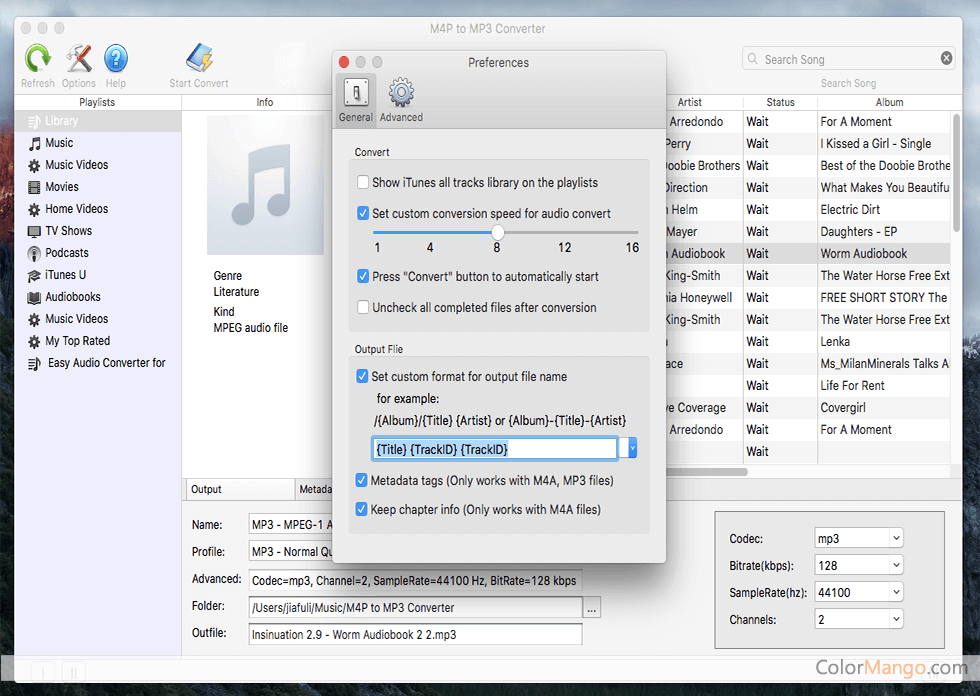The height and width of the screenshot is (696, 980).
Task: Select Podcasts icon in the sidebar
Action: click(35, 253)
